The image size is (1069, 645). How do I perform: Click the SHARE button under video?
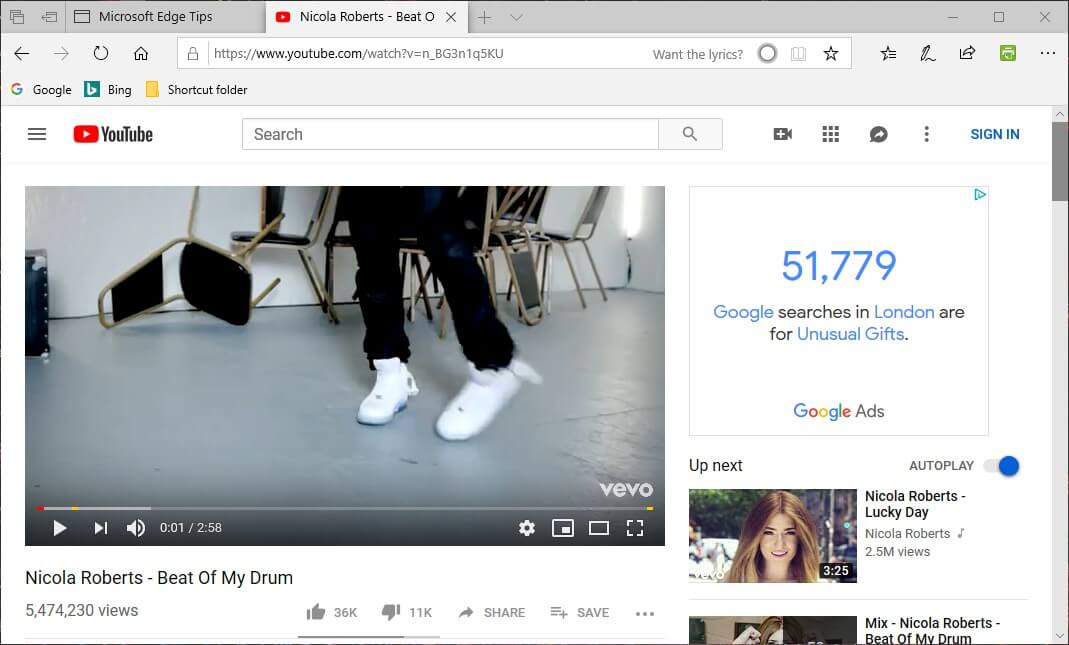[492, 612]
